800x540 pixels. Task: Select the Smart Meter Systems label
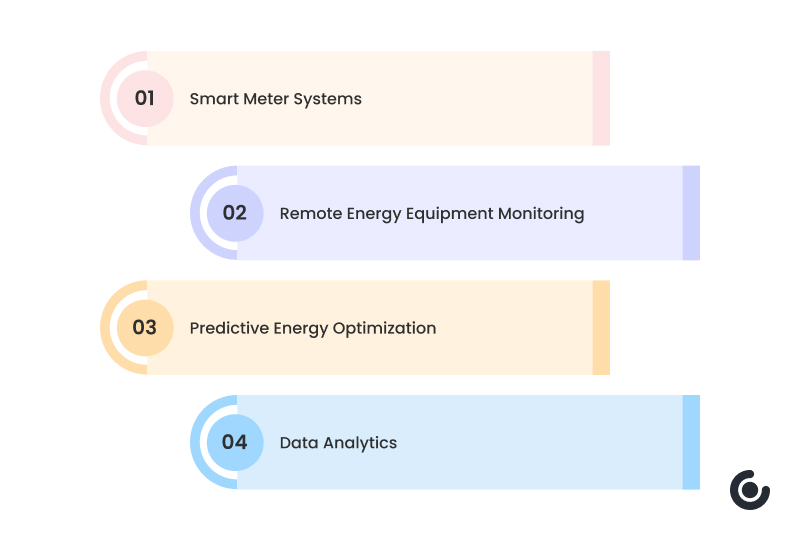coord(275,99)
